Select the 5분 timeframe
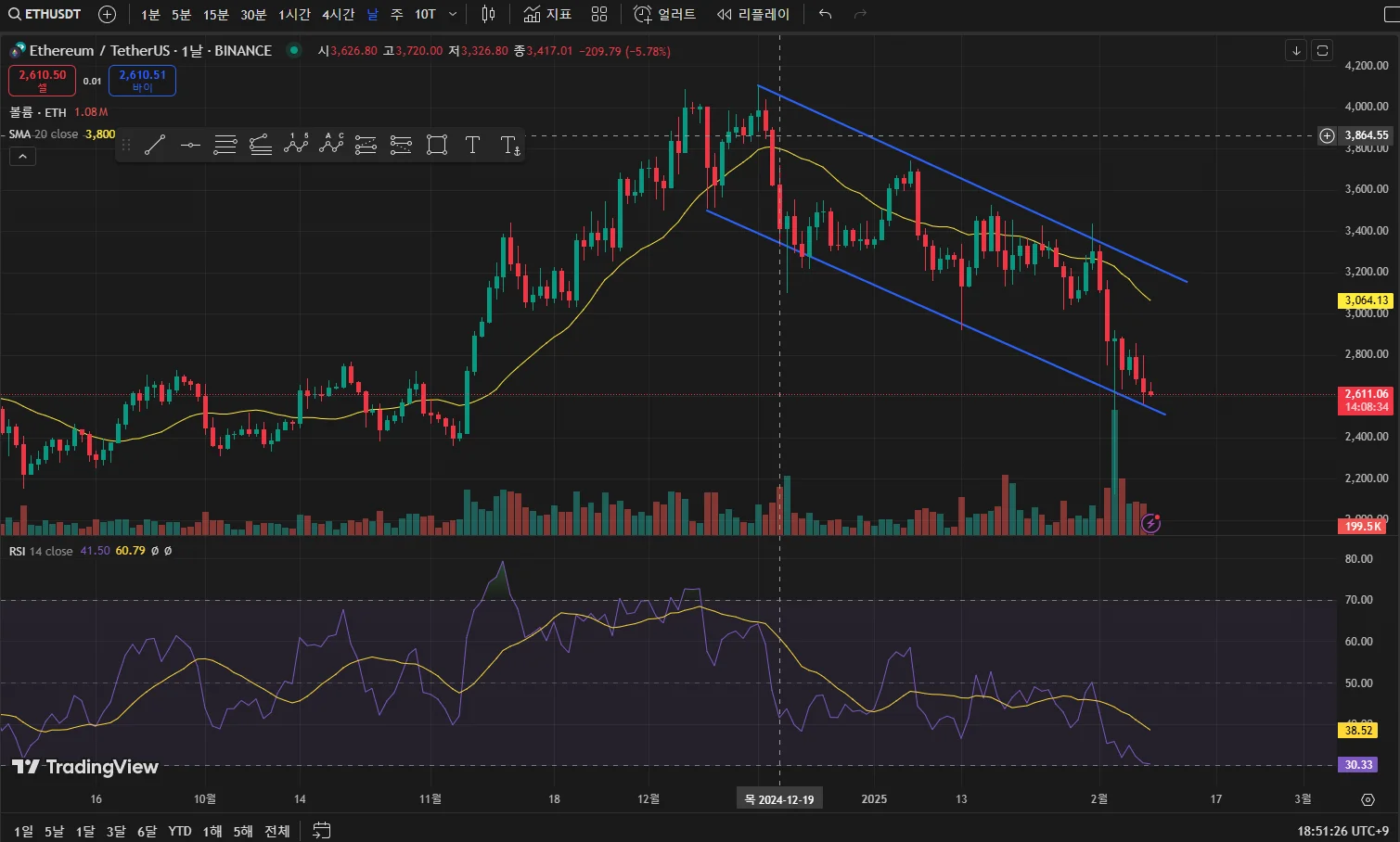The image size is (1400, 842). click(x=181, y=14)
